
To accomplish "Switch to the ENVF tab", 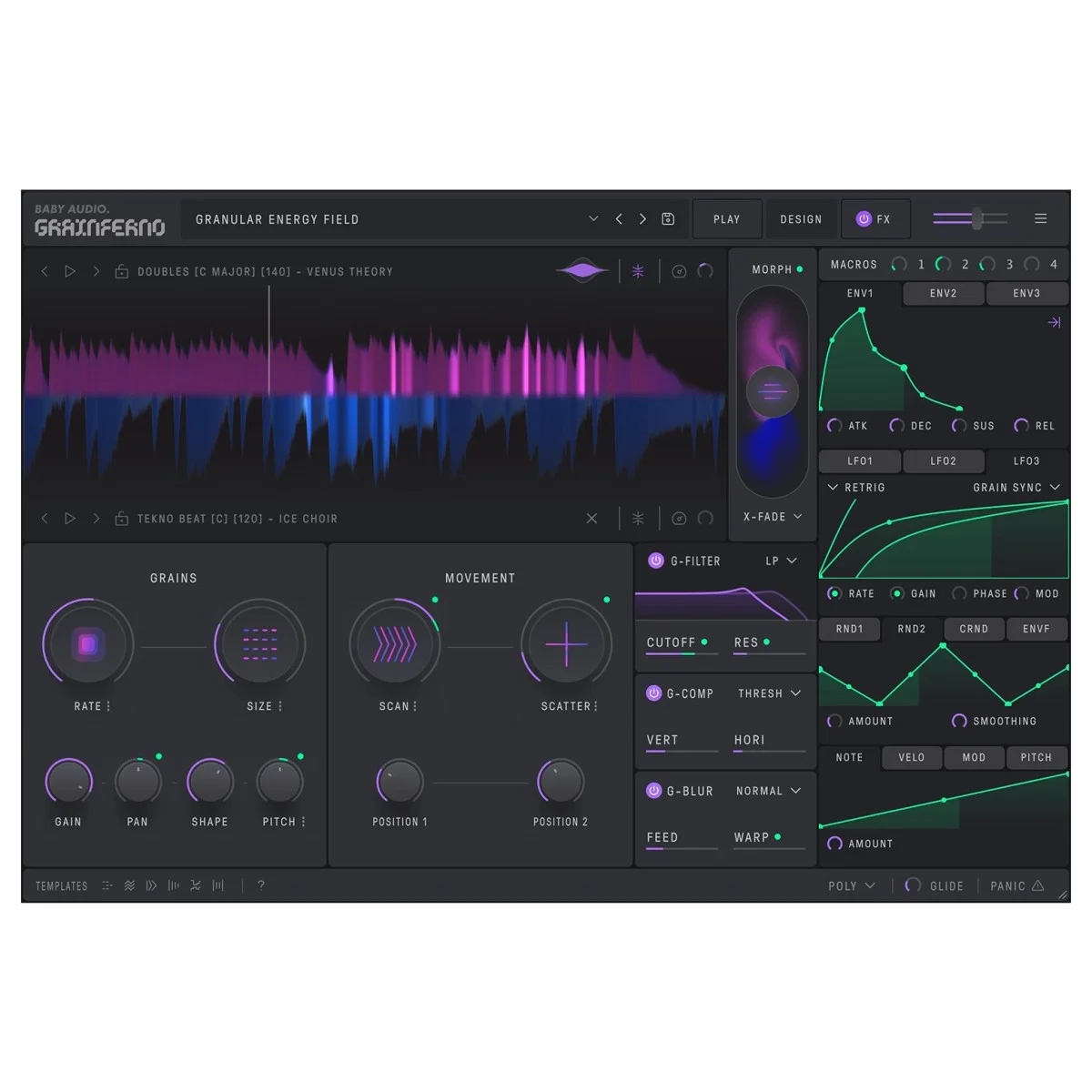I will click(x=1036, y=629).
